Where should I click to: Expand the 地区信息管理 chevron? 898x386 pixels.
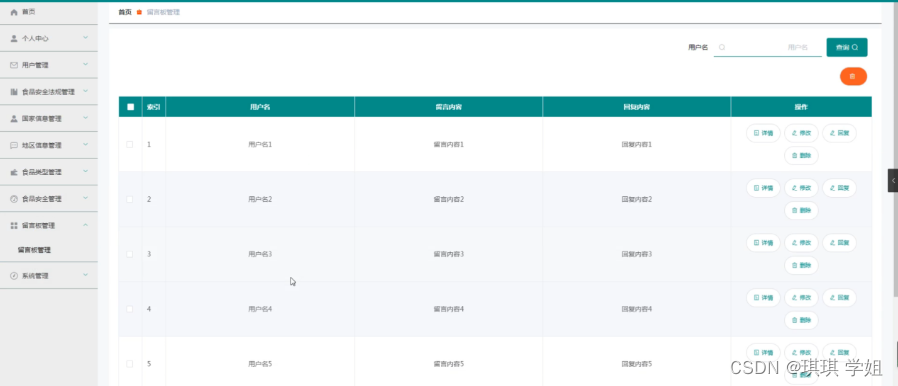coord(85,145)
